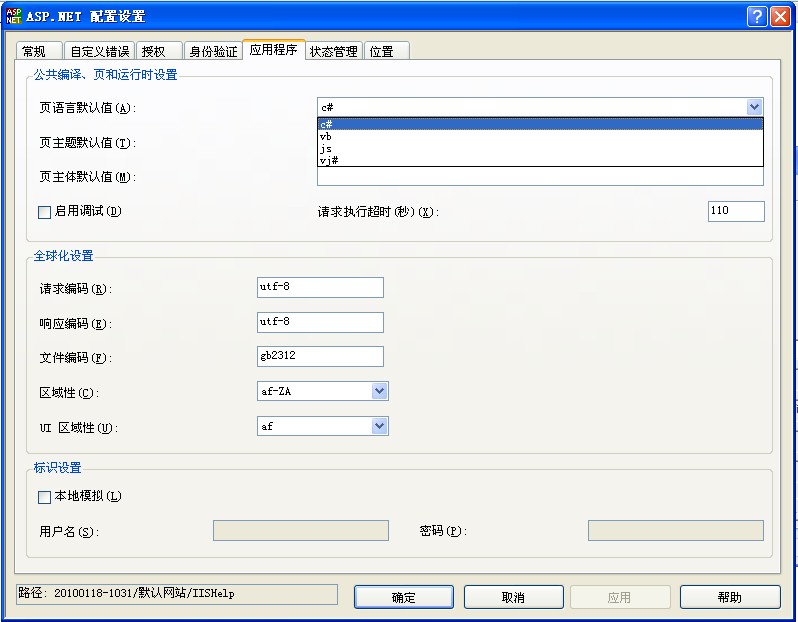Click the disabled 密码 input field
This screenshot has height=622, width=798.
click(676, 530)
